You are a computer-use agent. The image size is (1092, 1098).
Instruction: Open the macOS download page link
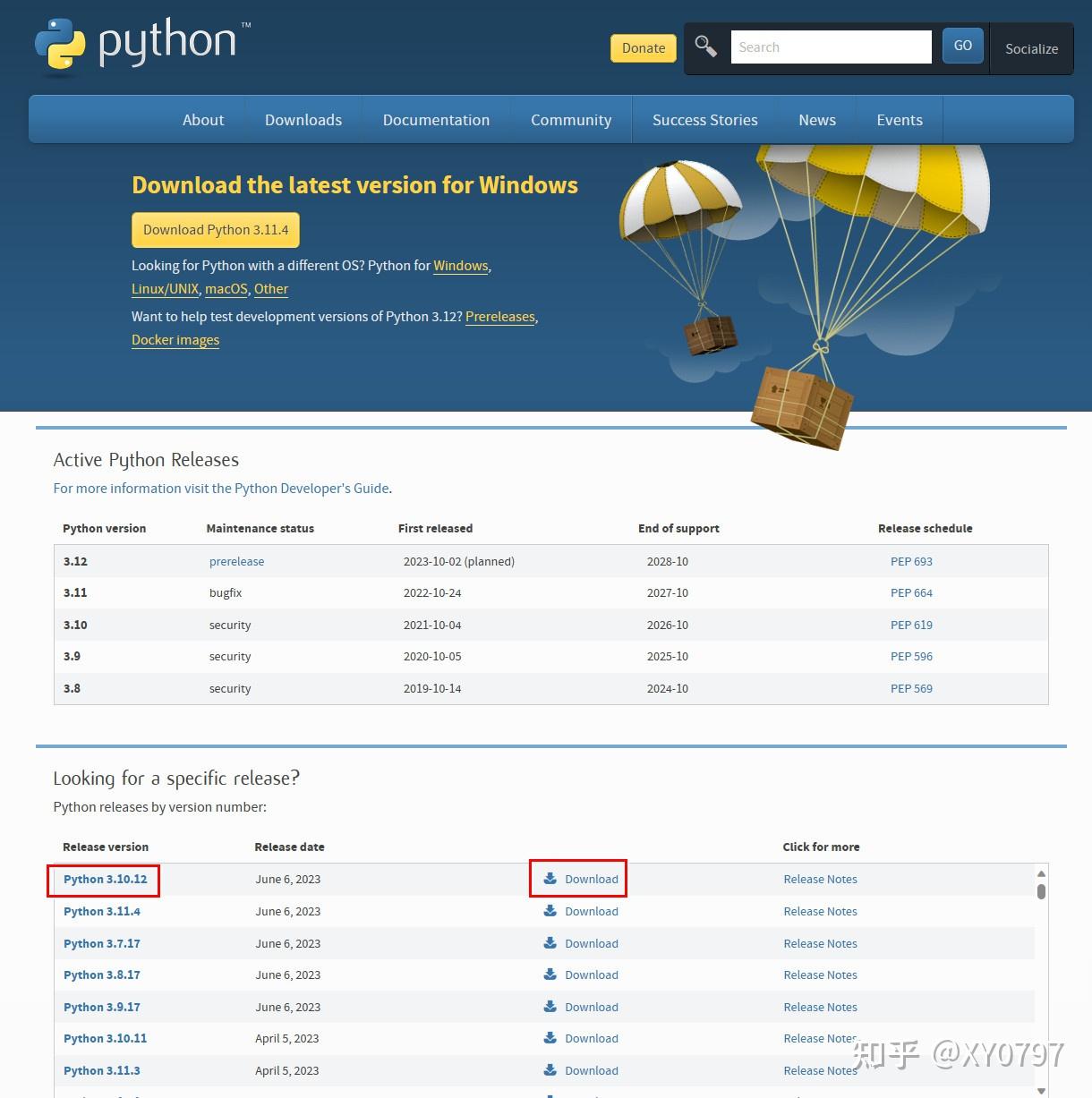[226, 288]
